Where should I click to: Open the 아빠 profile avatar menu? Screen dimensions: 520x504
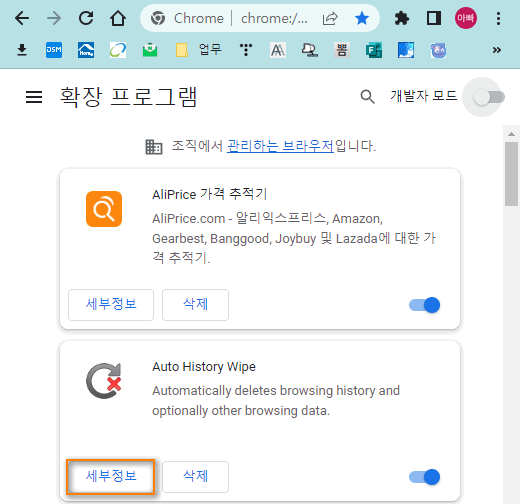[x=466, y=18]
